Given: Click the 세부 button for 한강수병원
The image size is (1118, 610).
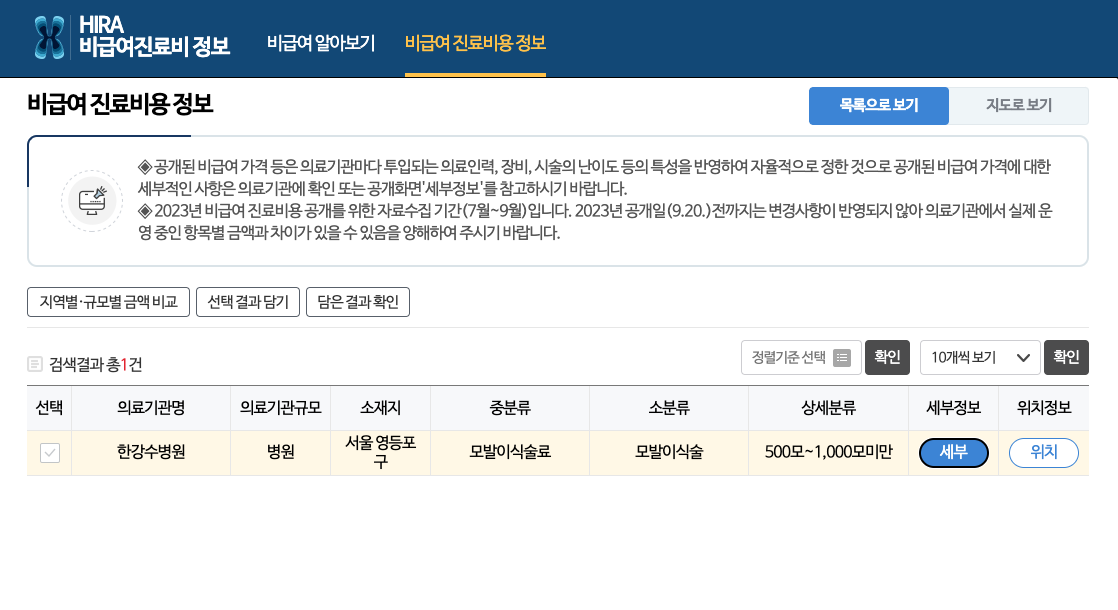Looking at the screenshot, I should (953, 452).
